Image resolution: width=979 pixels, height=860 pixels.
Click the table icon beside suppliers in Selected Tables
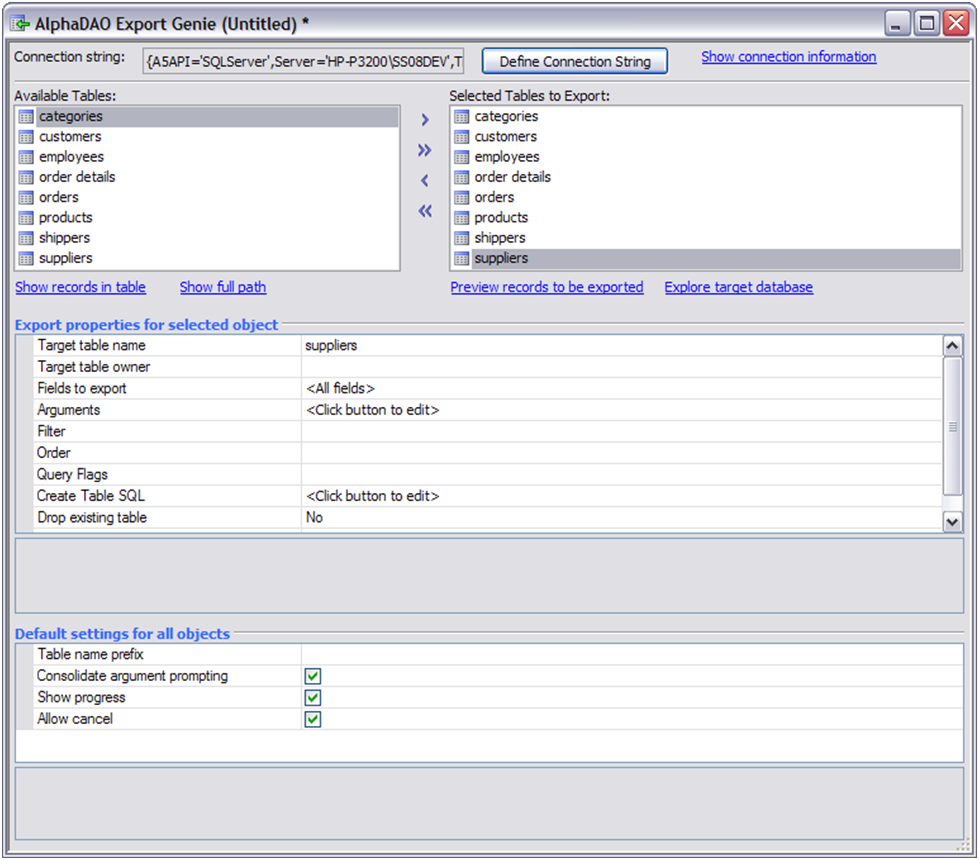(x=461, y=259)
